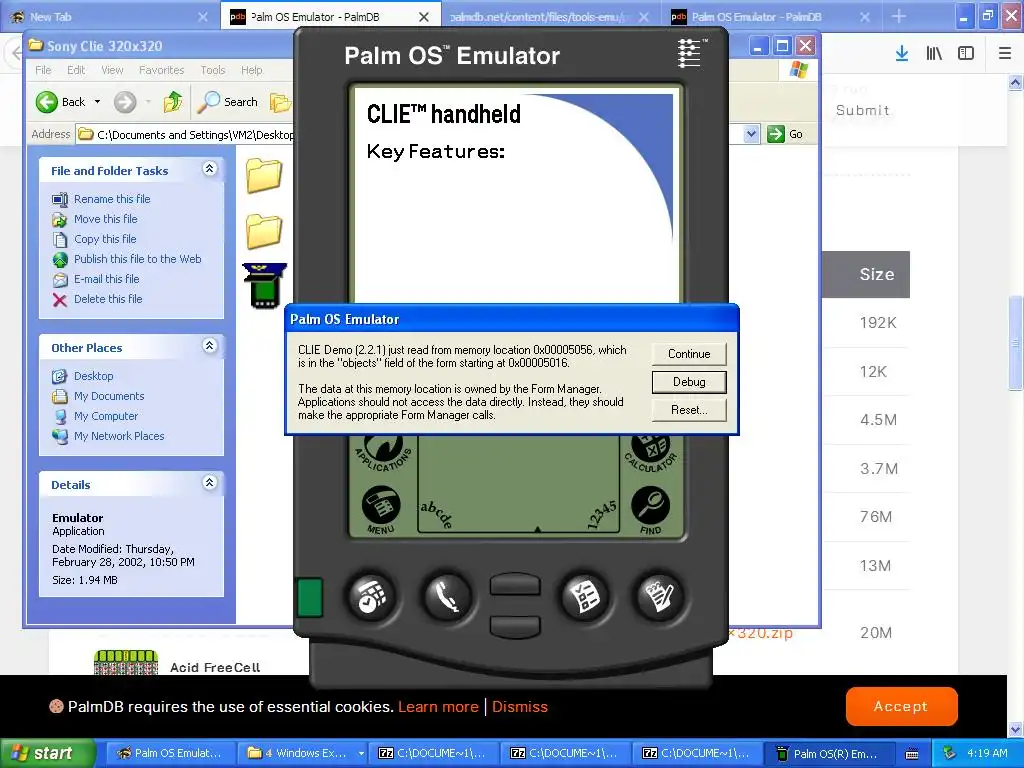Go to My Network Places
1024x768 pixels.
coord(119,436)
